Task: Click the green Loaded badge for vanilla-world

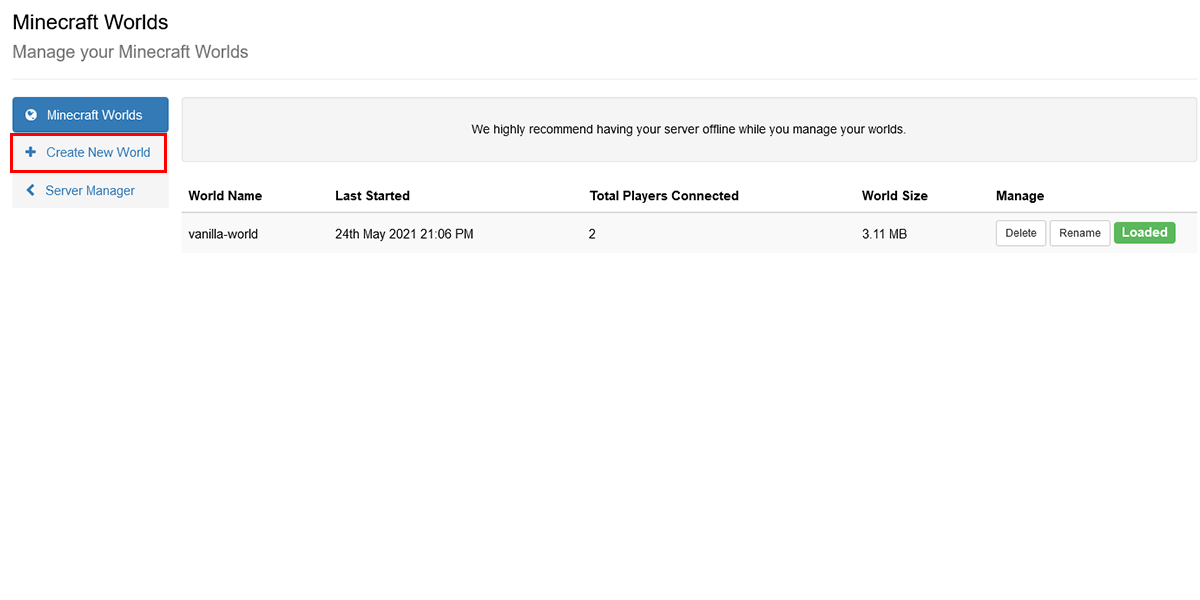Action: 1145,232
